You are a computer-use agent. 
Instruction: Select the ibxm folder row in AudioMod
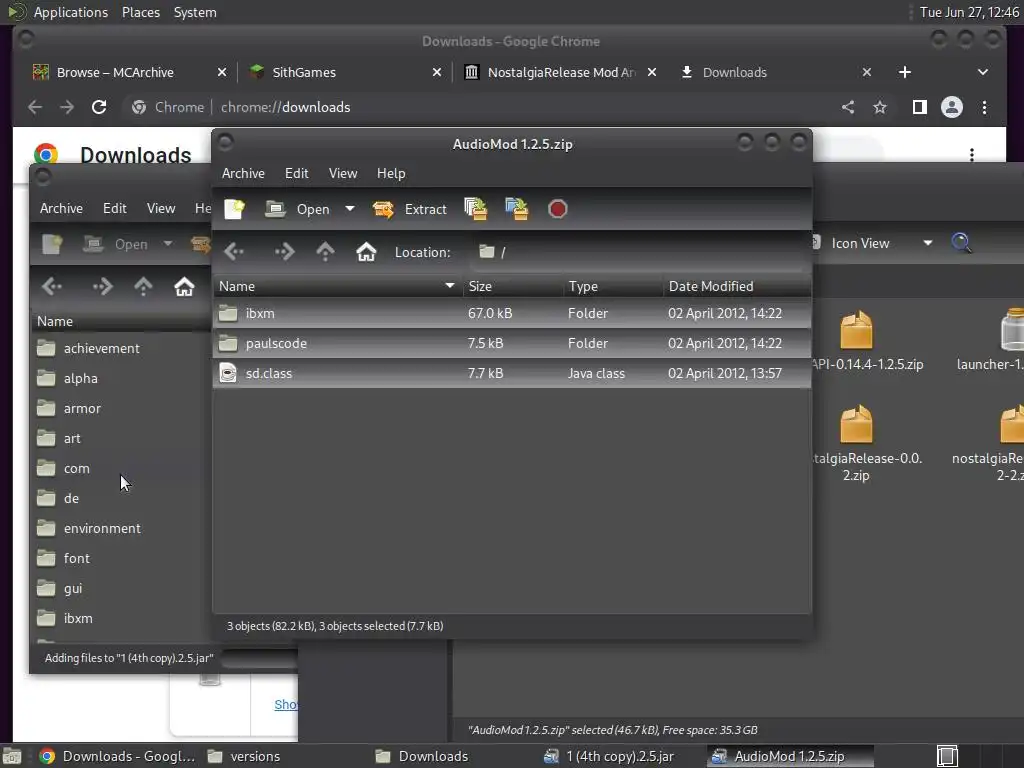tap(512, 313)
